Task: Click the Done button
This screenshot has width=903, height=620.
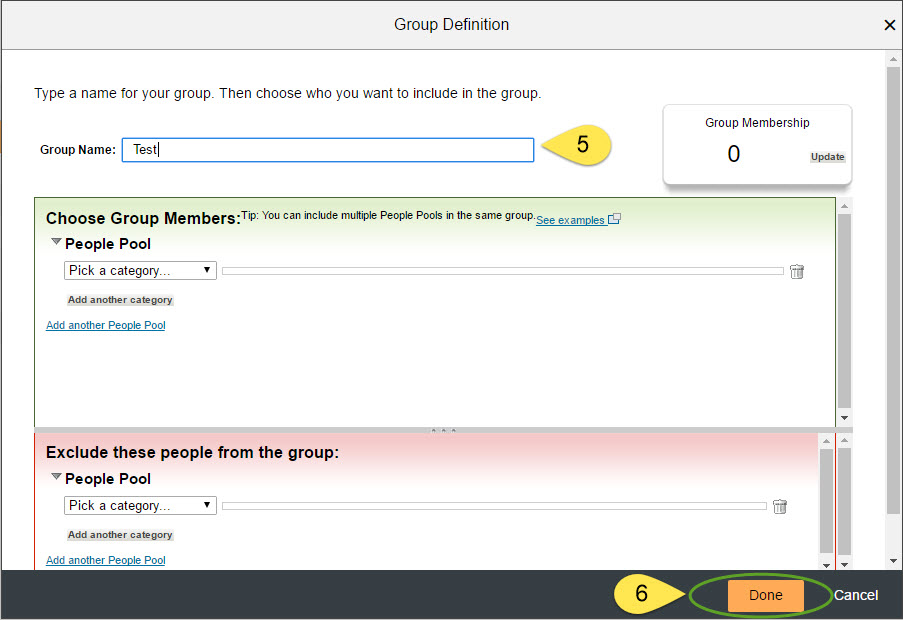Action: [x=765, y=595]
